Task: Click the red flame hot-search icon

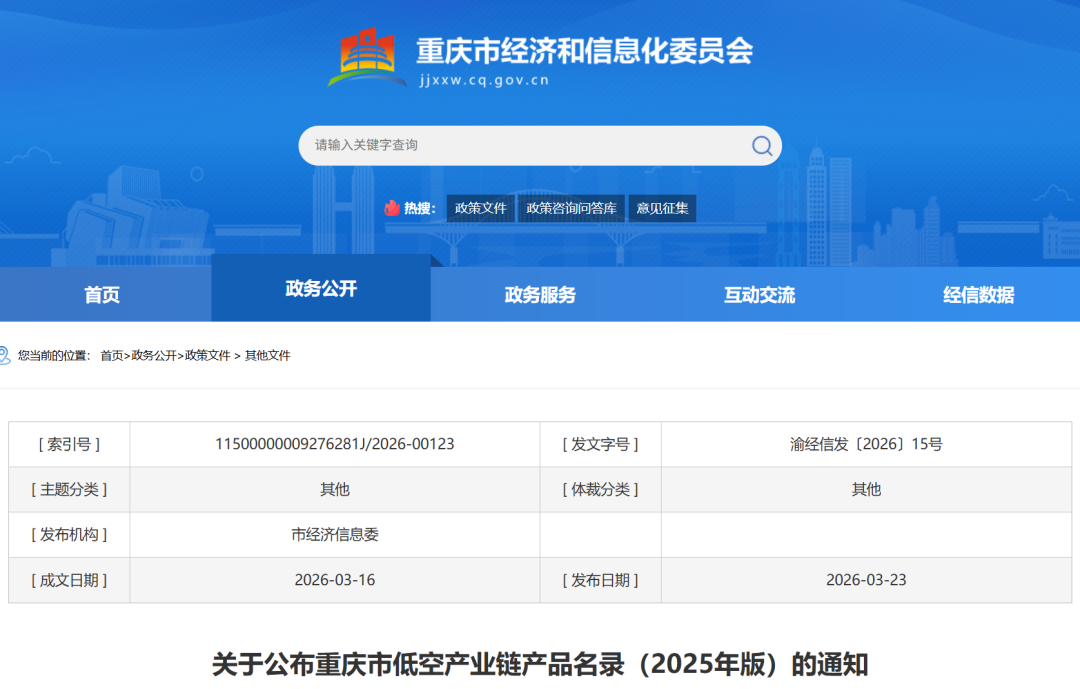Action: point(392,208)
